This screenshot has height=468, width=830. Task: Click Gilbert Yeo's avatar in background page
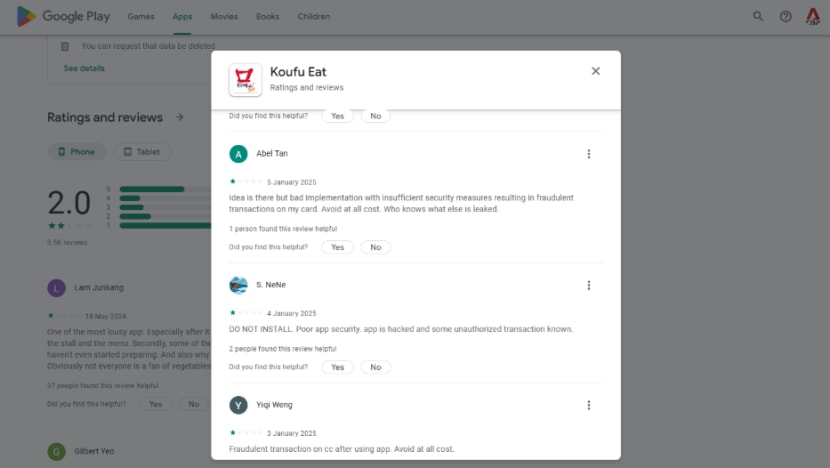(57, 452)
